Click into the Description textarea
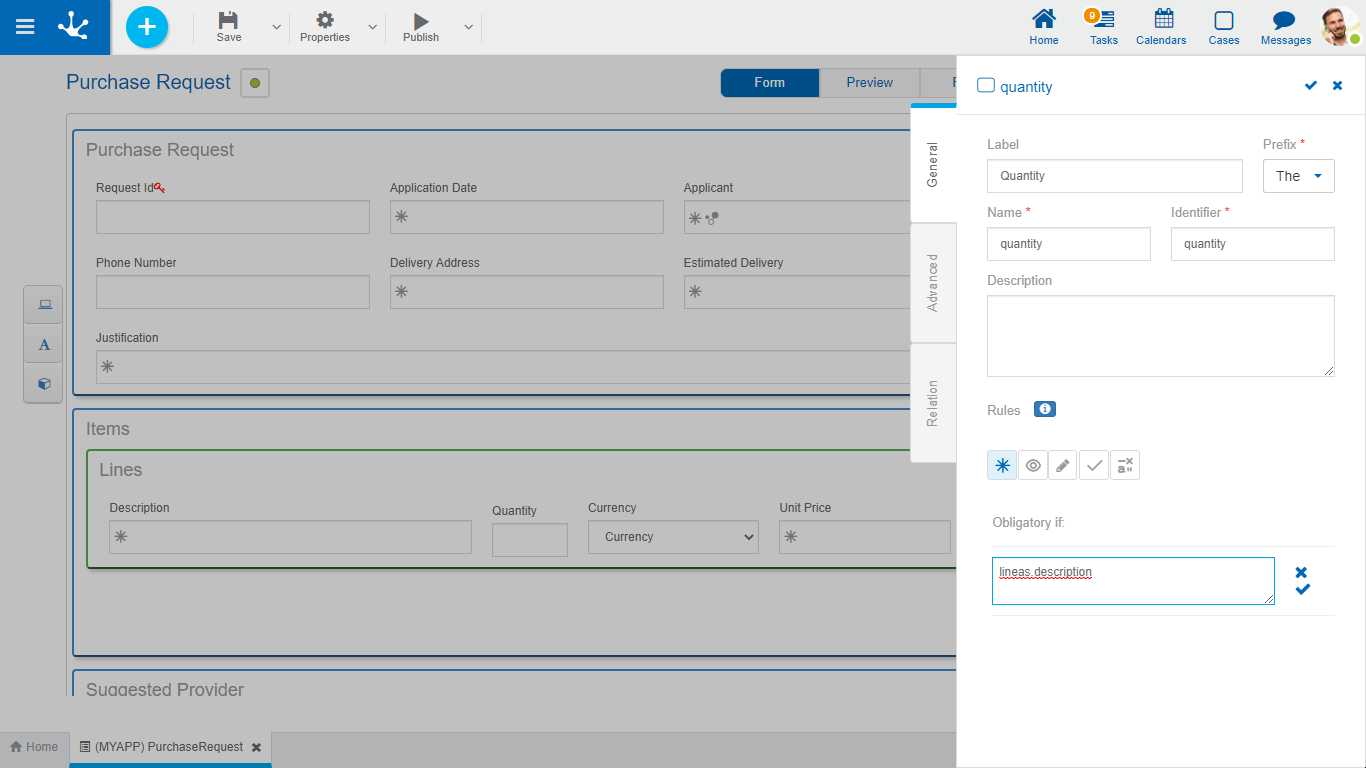The height and width of the screenshot is (768, 1366). pos(1161,336)
